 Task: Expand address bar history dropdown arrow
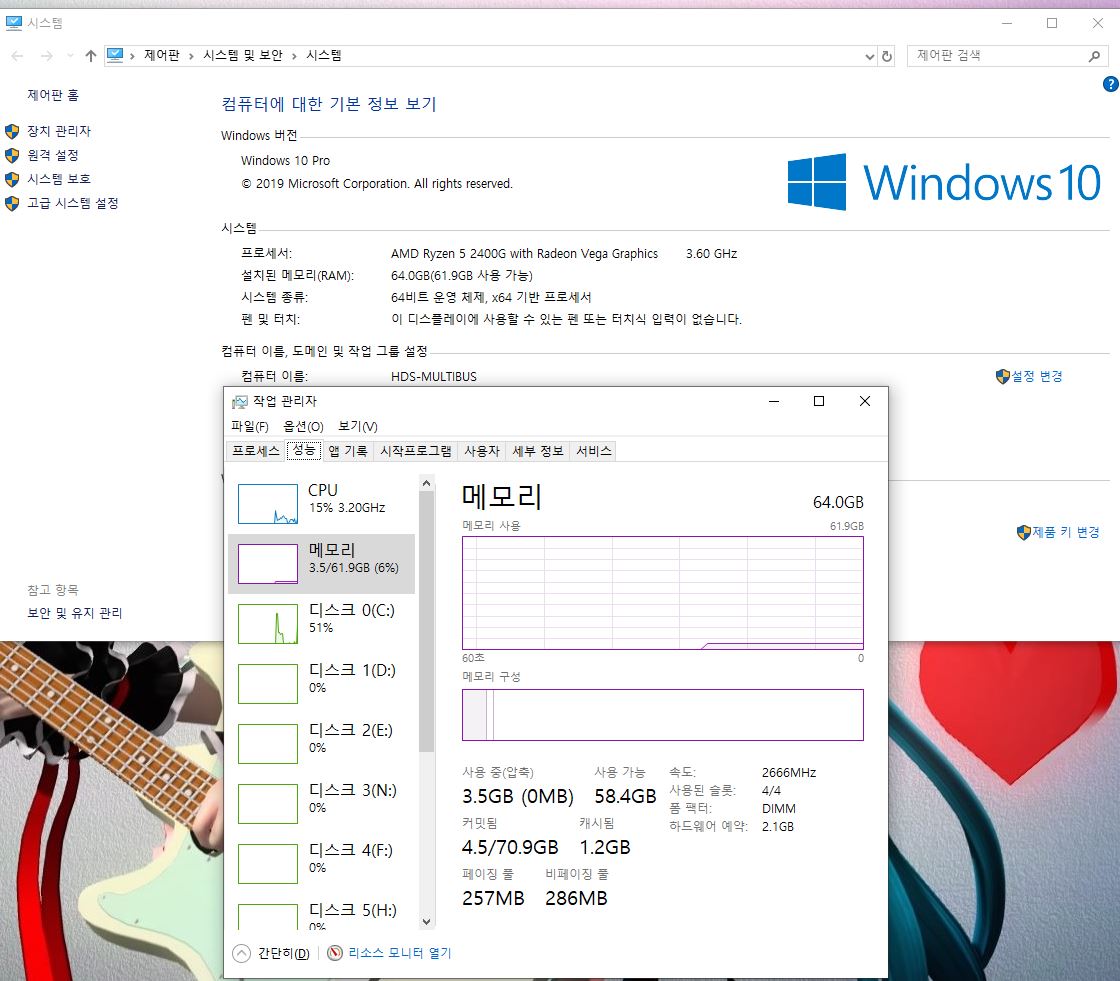(x=869, y=56)
